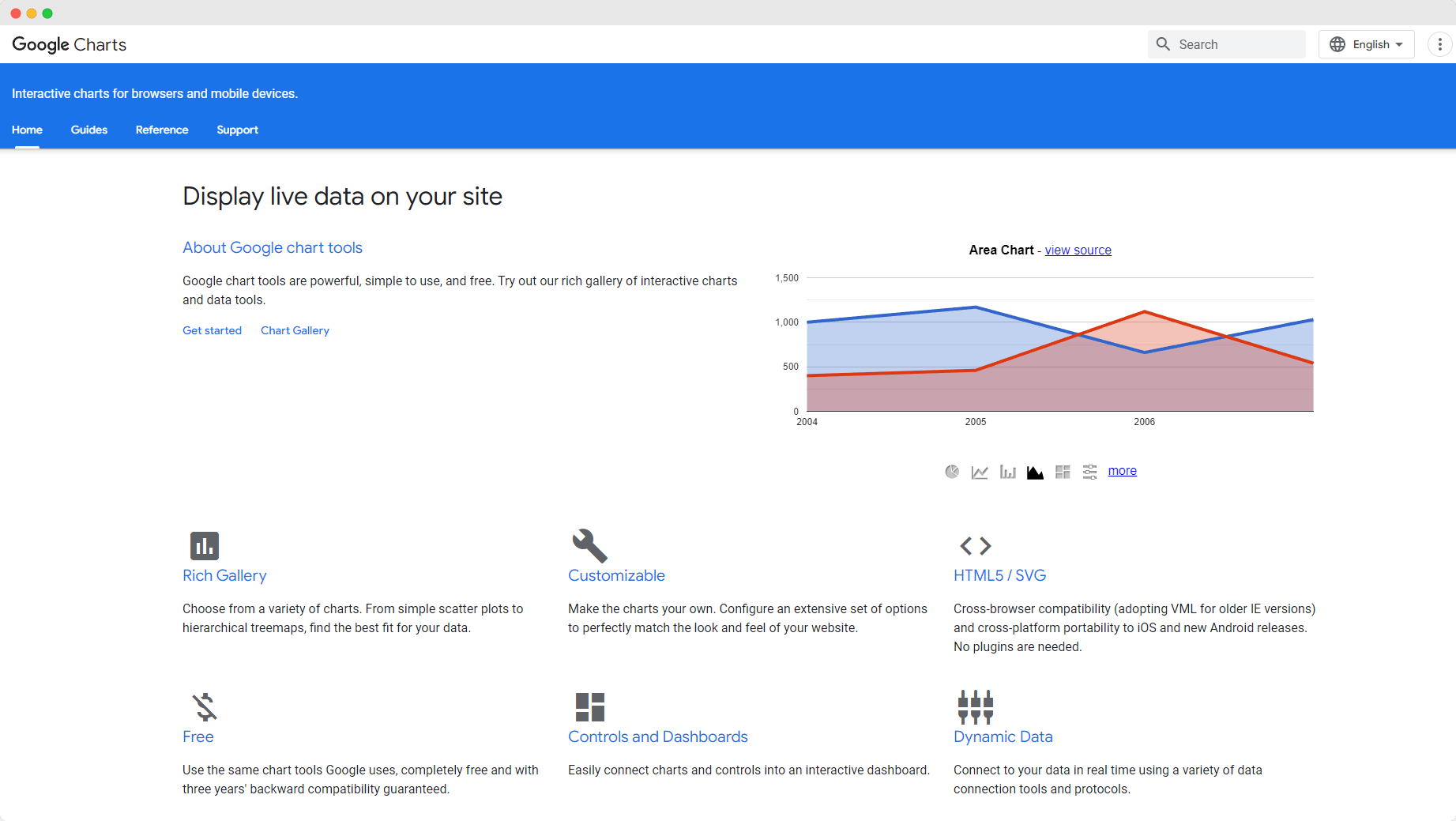The image size is (1456, 821).
Task: Open the Controls and Dashboards heading link
Action: (658, 736)
